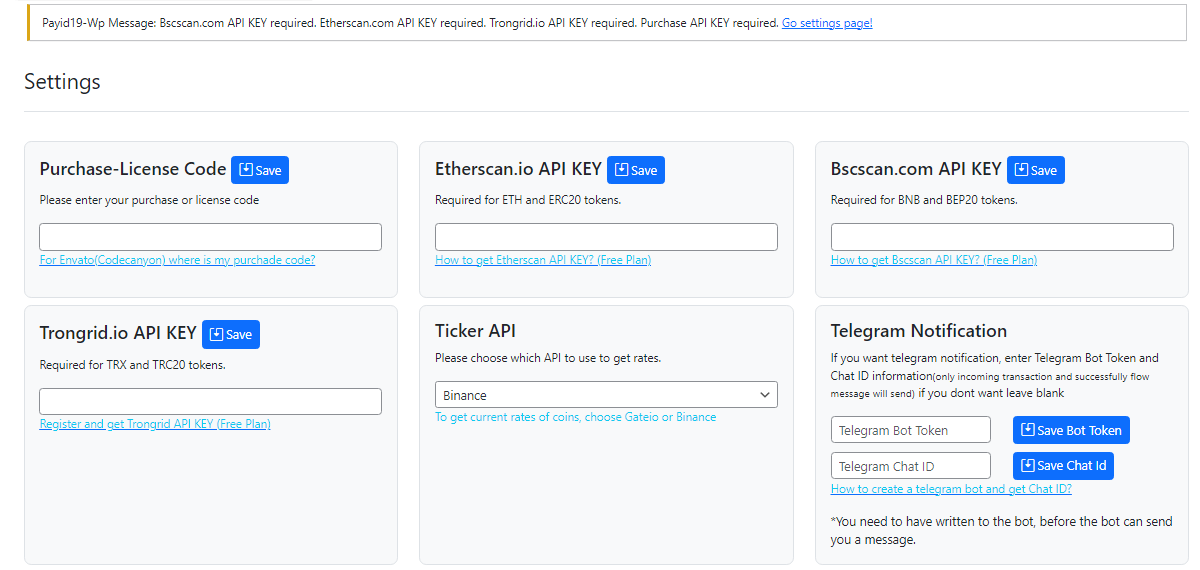
Task: Focus the Telegram Bot Token field
Action: pyautogui.click(x=911, y=430)
